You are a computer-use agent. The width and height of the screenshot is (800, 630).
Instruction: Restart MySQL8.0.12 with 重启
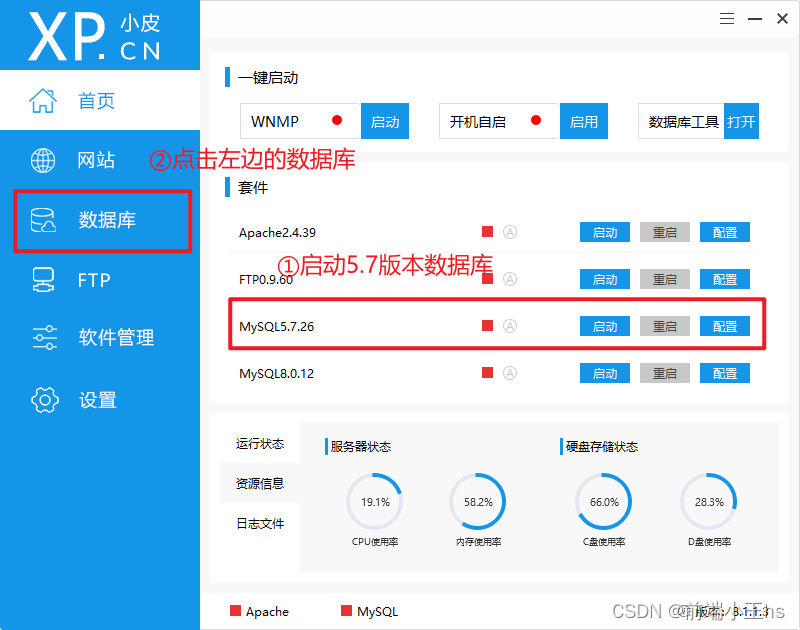pyautogui.click(x=665, y=373)
